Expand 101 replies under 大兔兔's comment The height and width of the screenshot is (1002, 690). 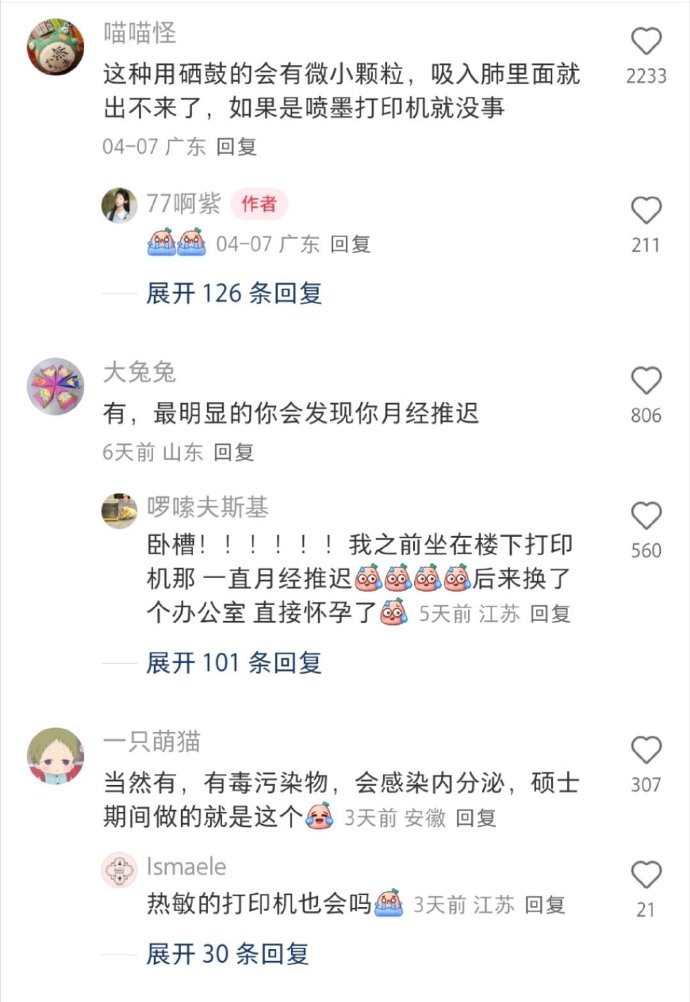point(234,663)
